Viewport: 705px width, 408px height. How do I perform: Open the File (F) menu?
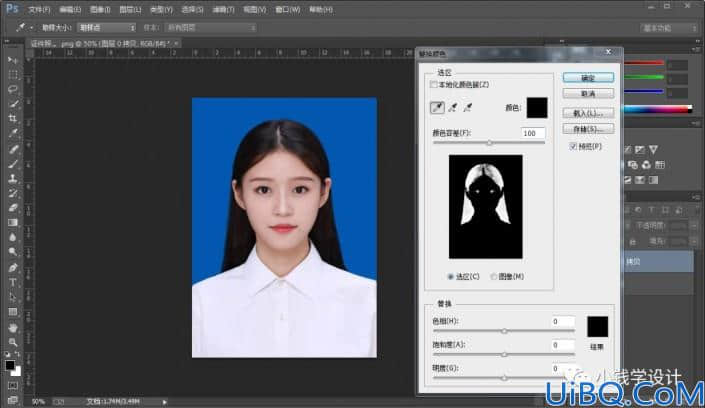coord(39,9)
